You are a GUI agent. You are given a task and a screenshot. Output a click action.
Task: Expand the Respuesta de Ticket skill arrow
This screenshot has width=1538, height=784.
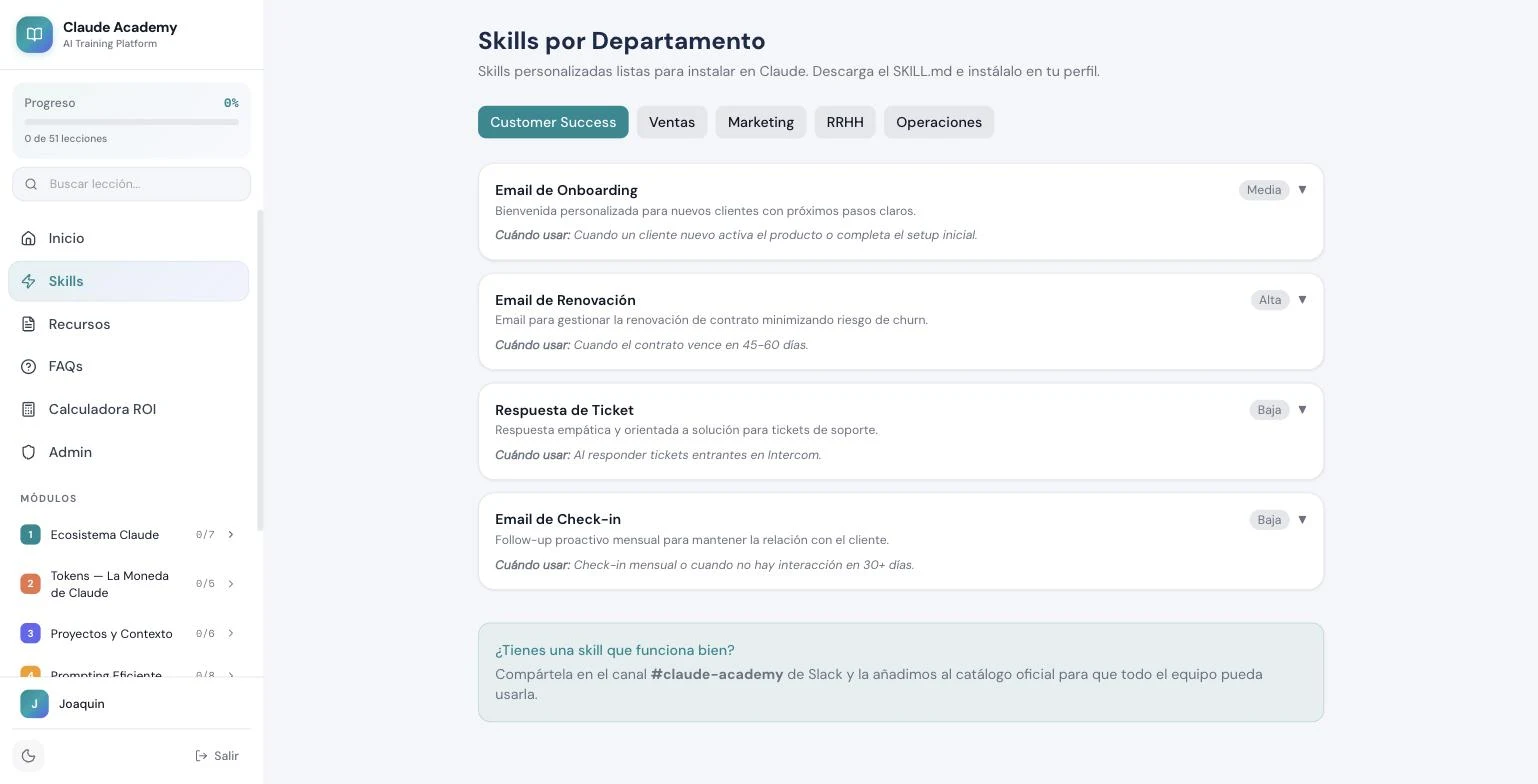1302,410
